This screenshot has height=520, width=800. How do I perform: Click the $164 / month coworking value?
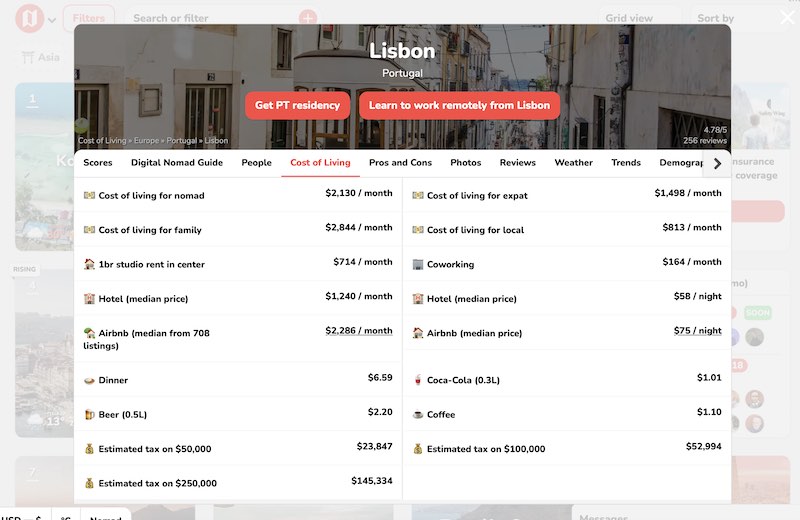(x=692, y=262)
